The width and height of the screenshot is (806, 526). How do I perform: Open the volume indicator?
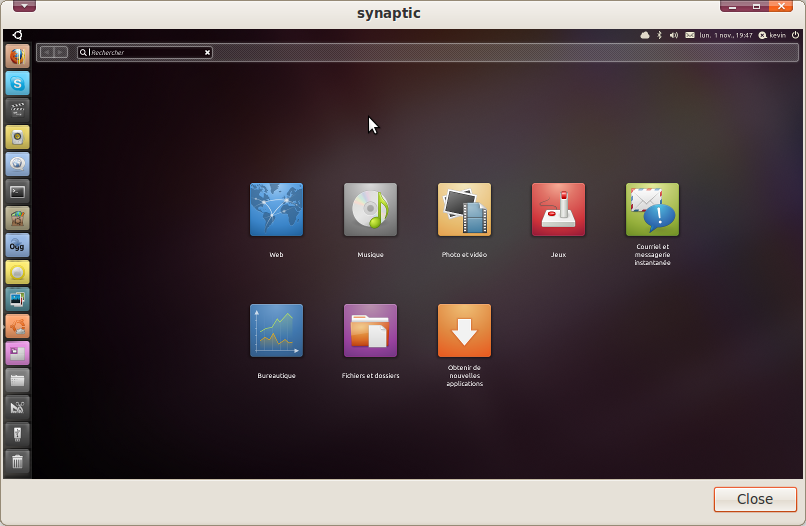coord(674,35)
